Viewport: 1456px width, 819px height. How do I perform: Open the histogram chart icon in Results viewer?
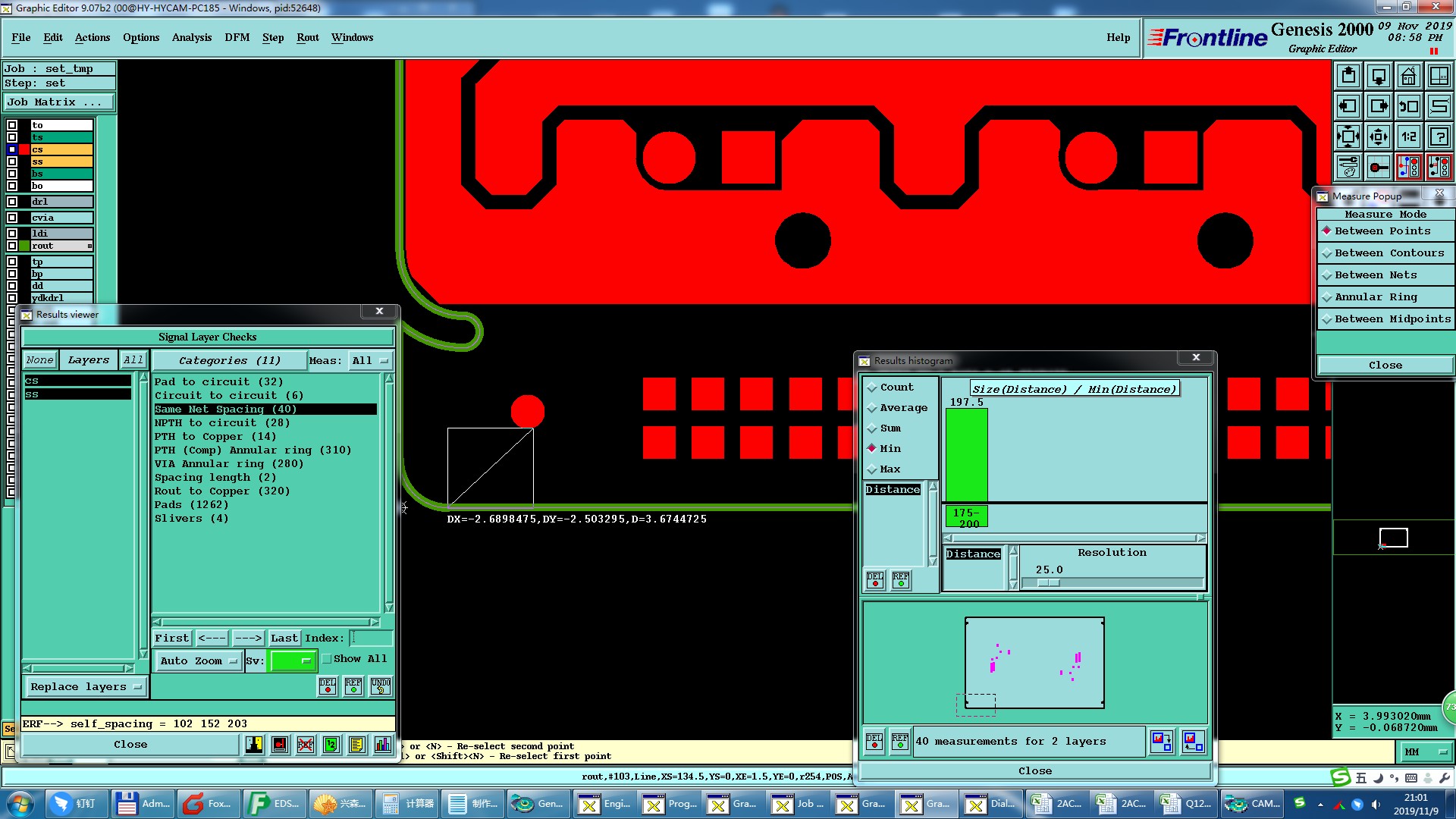(x=383, y=745)
